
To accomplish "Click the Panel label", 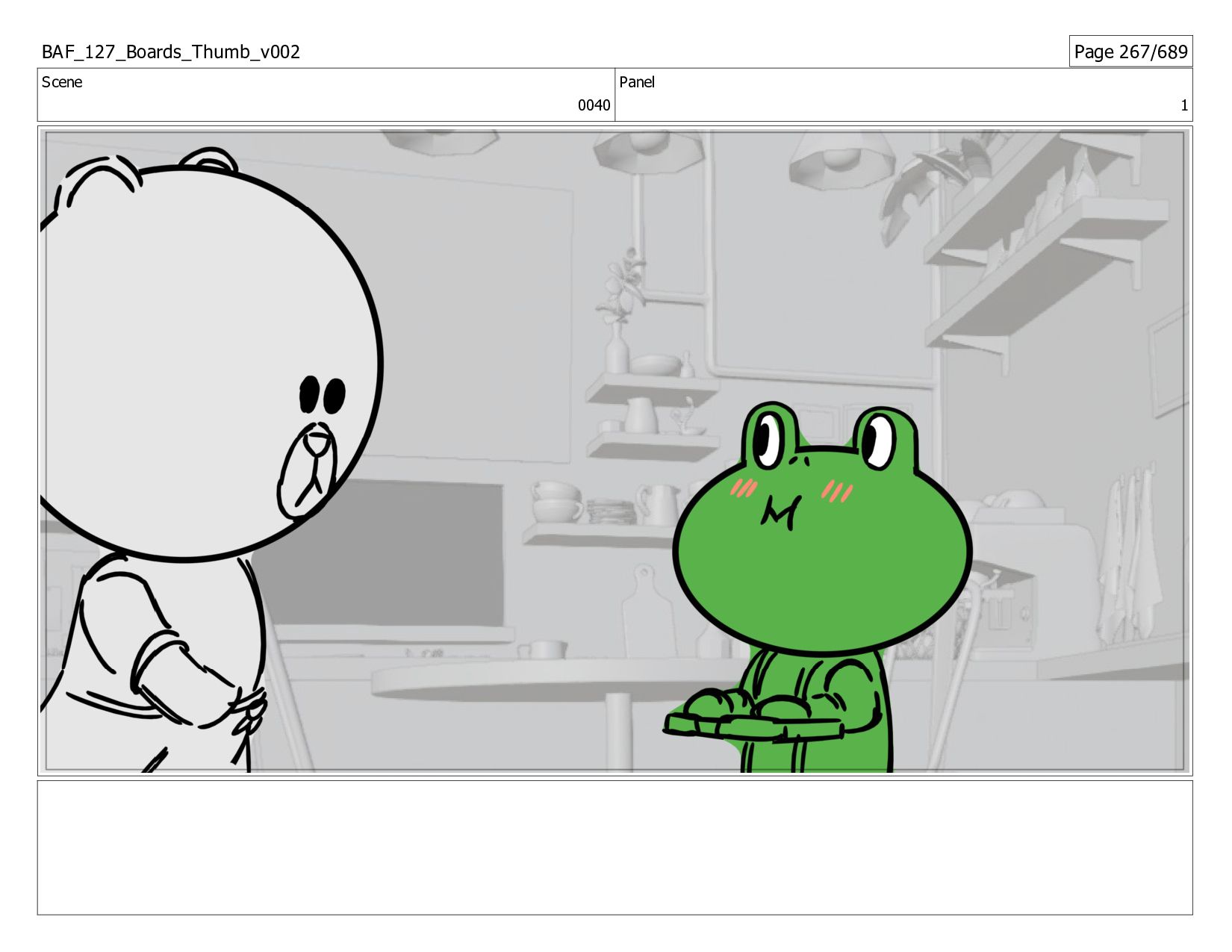I will 637,82.
